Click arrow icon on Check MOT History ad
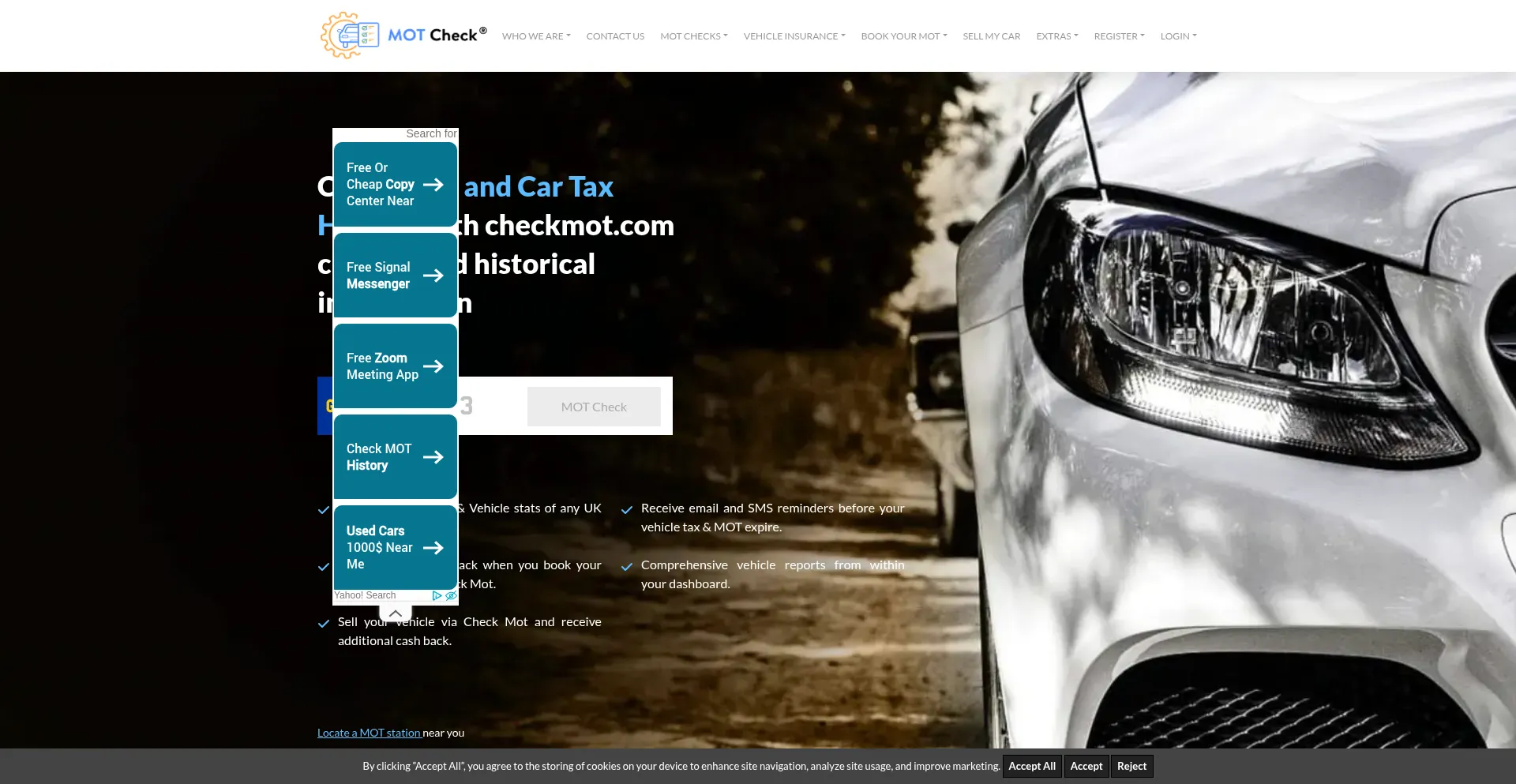1516x784 pixels. 433,457
